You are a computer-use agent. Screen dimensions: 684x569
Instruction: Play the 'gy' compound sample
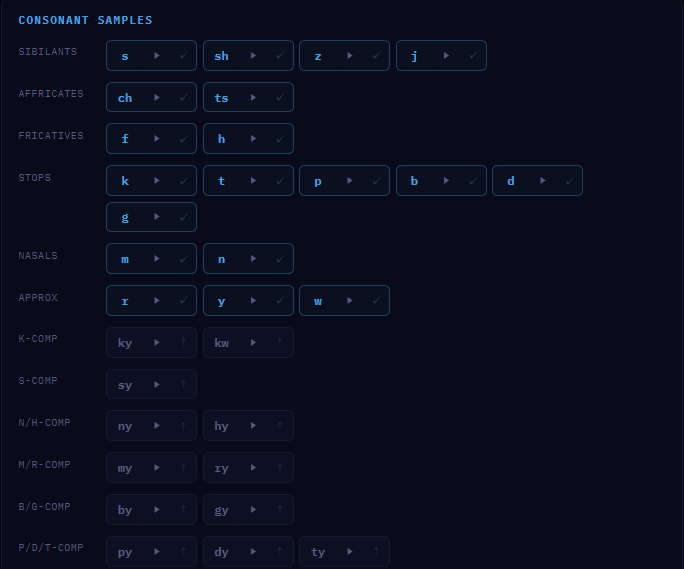253,509
